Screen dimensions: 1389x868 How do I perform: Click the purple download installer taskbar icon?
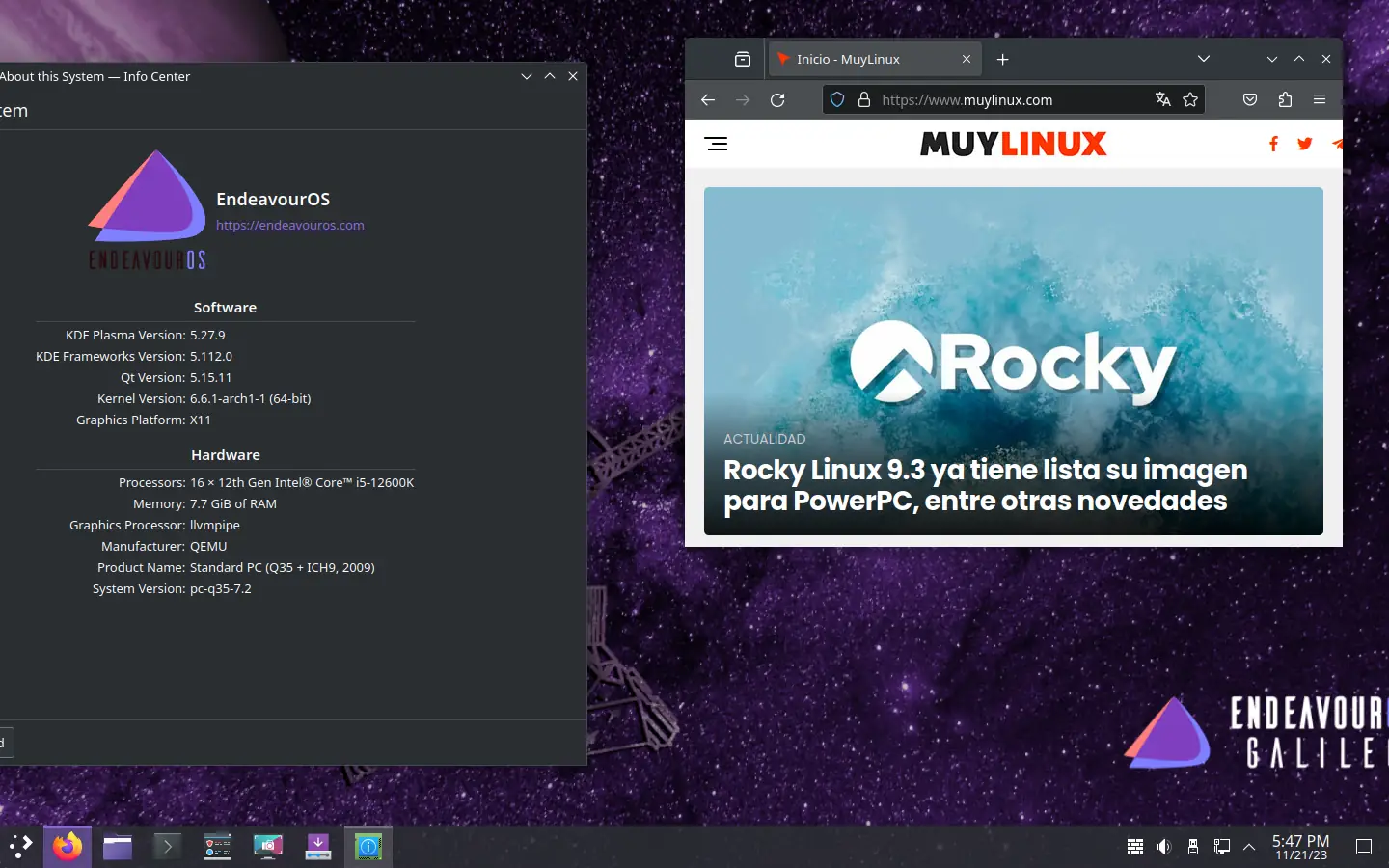(x=318, y=847)
